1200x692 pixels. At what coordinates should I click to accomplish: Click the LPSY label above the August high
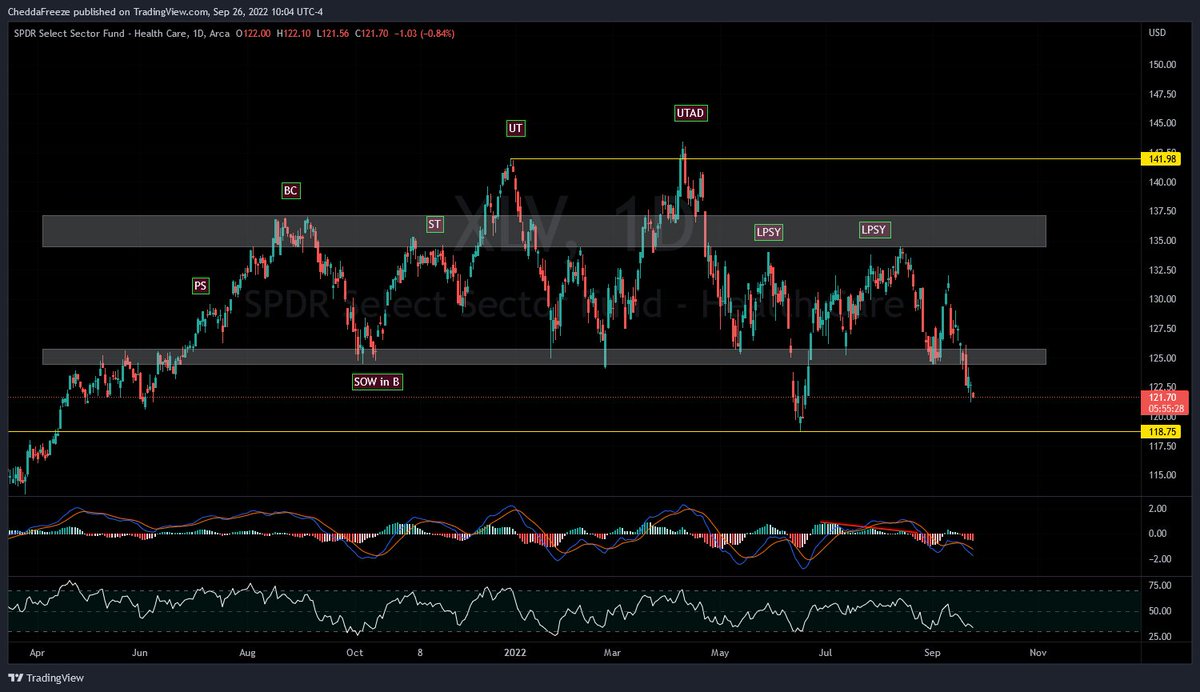(x=874, y=229)
